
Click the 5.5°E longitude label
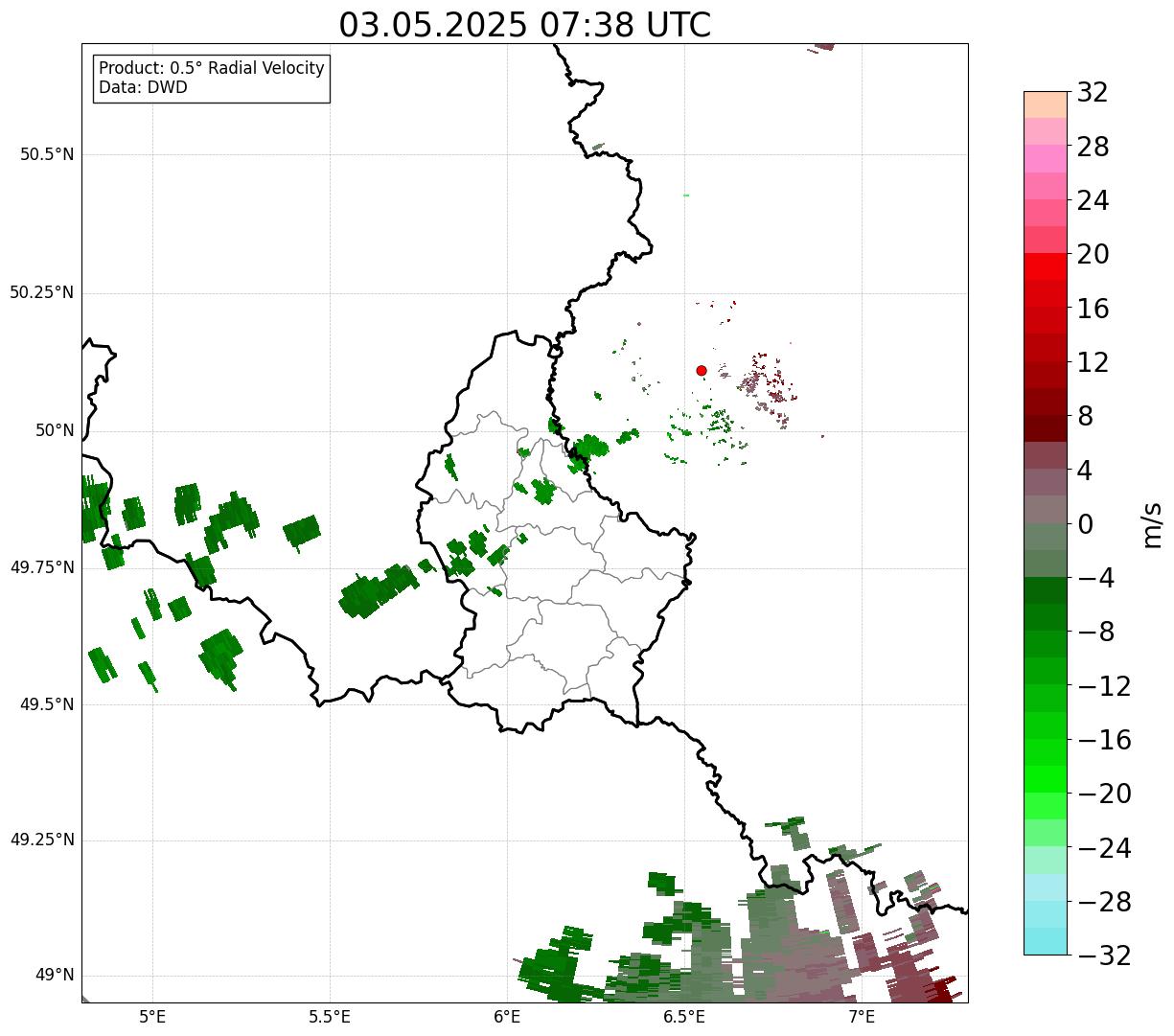pyautogui.click(x=330, y=1017)
